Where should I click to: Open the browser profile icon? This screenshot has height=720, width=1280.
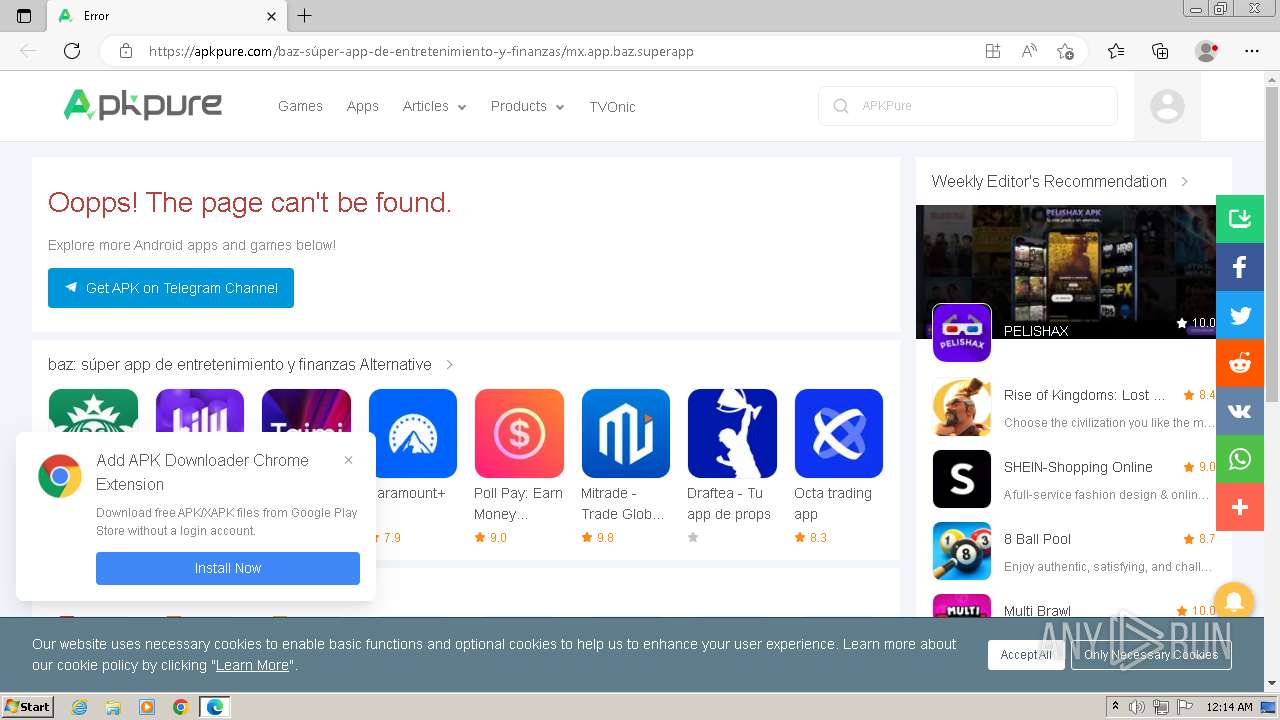pos(1206,51)
